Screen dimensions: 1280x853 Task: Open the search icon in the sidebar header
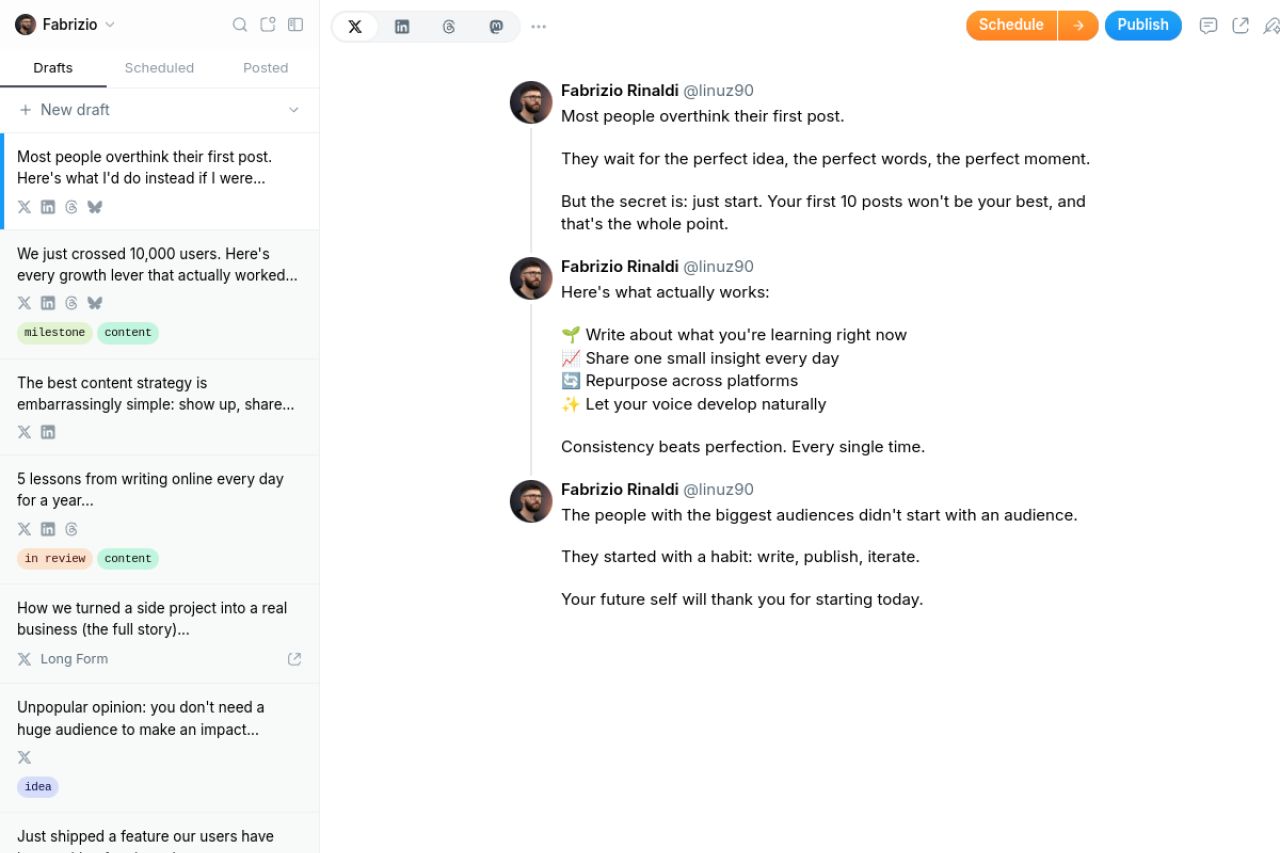pos(240,25)
